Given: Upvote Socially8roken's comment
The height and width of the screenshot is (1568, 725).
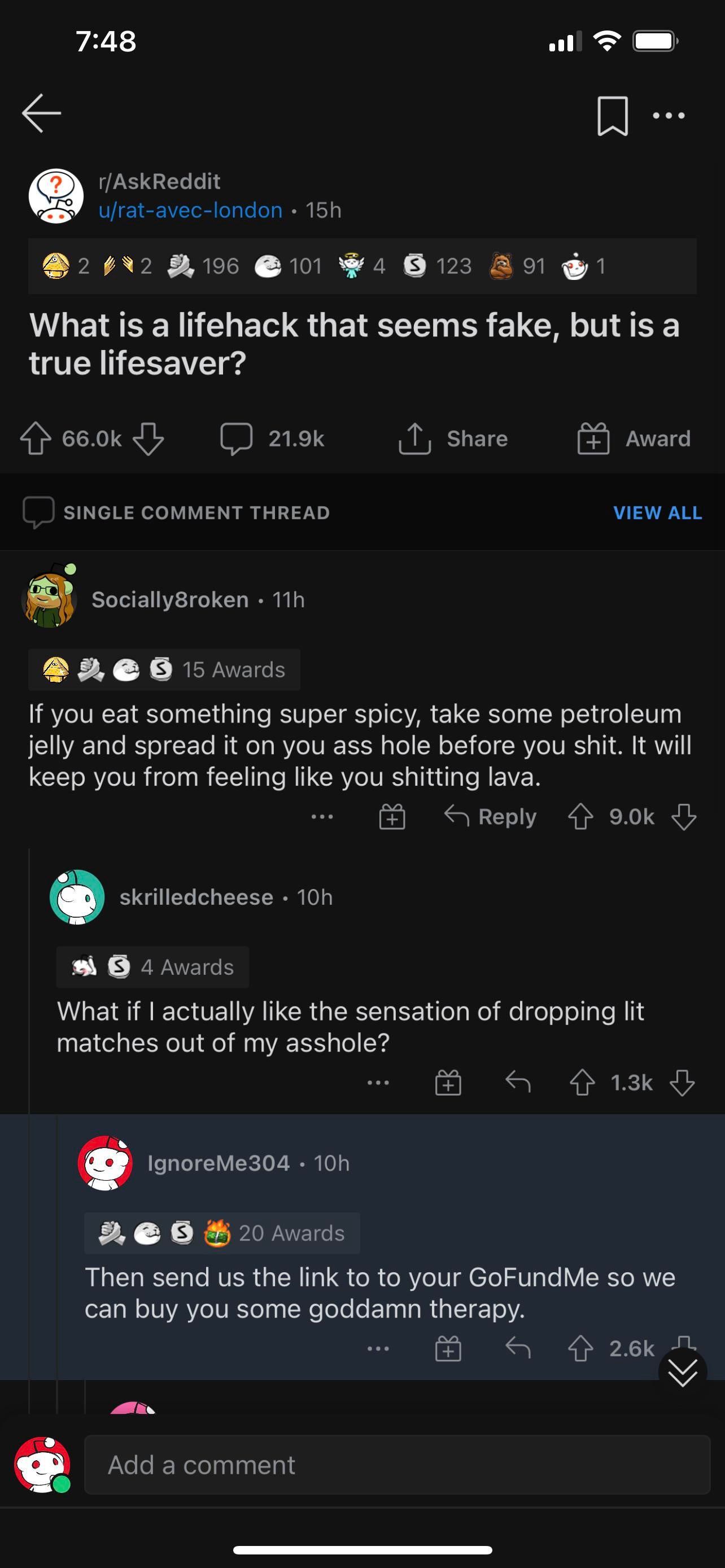Looking at the screenshot, I should coord(580,816).
